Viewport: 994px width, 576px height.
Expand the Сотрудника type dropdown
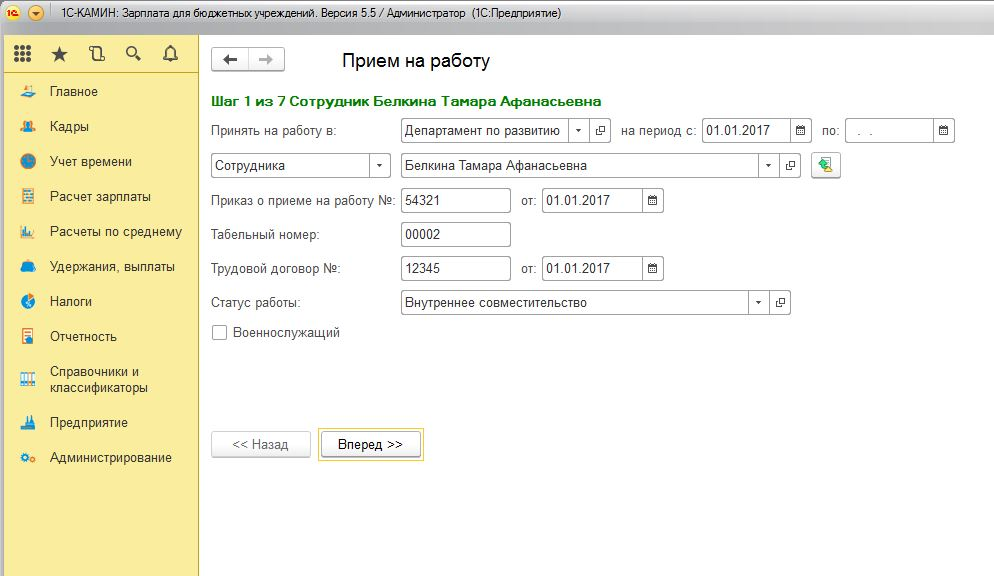click(x=380, y=166)
